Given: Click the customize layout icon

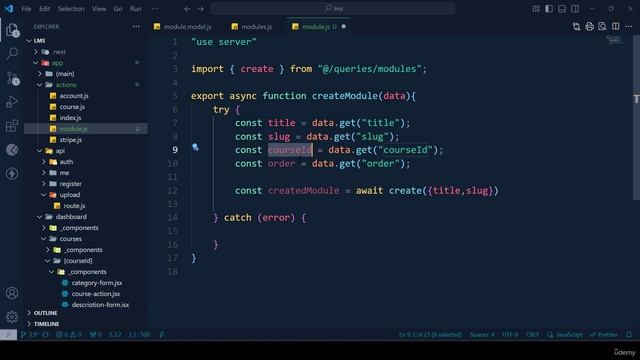Looking at the screenshot, I should 536,9.
